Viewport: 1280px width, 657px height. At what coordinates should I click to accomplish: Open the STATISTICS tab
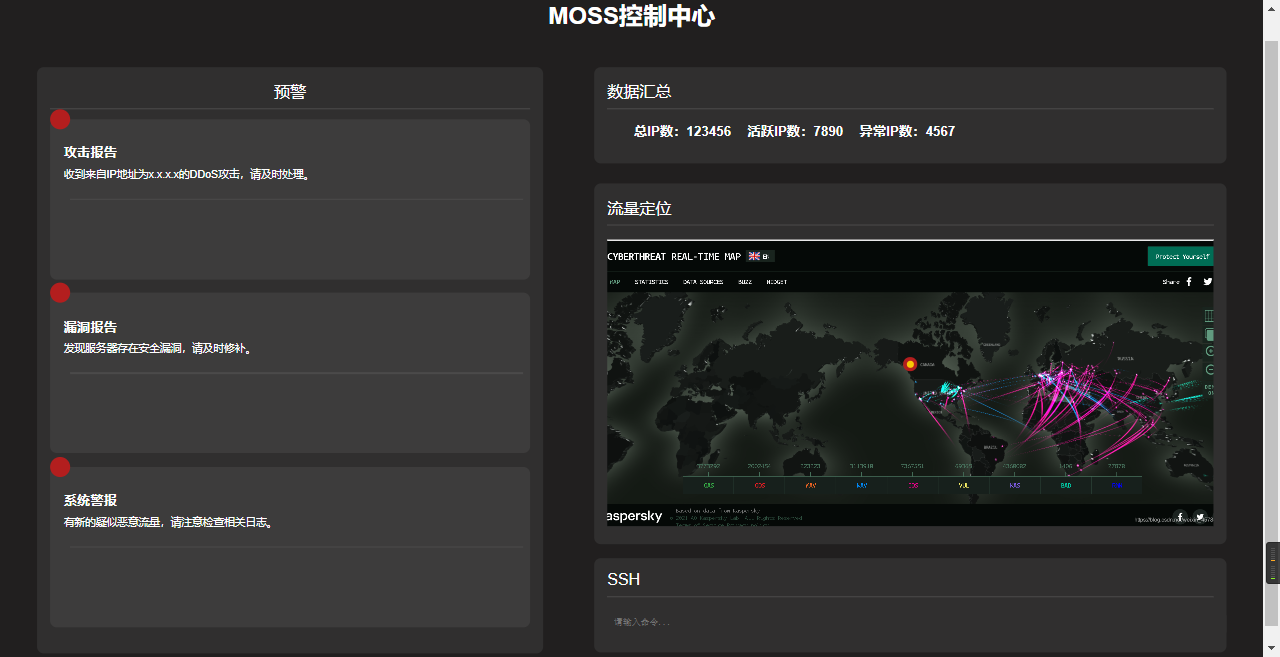tap(651, 282)
